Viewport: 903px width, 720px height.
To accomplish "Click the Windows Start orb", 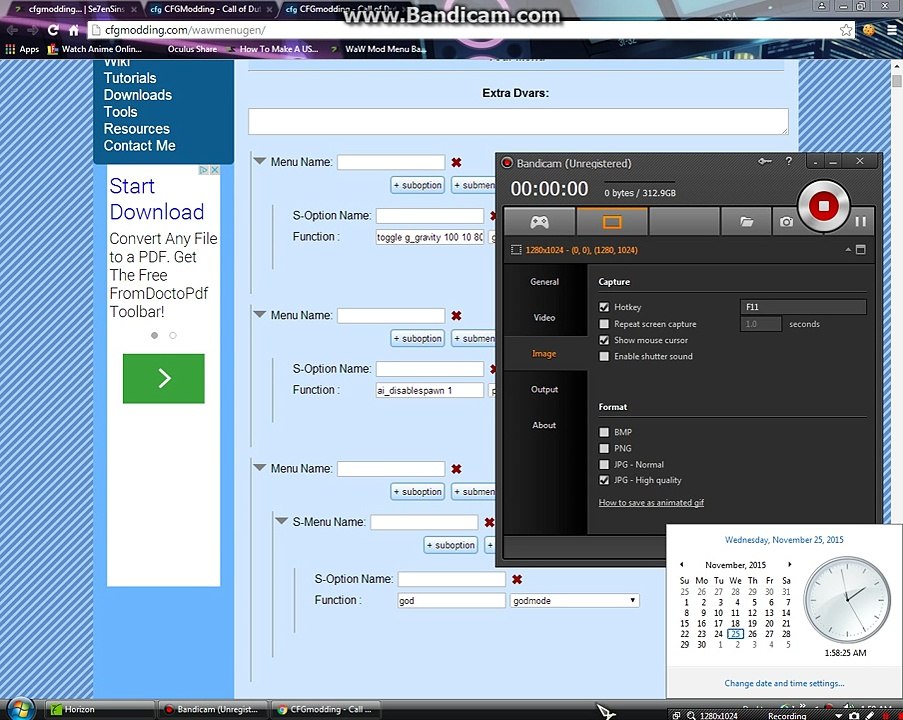I will (20, 708).
